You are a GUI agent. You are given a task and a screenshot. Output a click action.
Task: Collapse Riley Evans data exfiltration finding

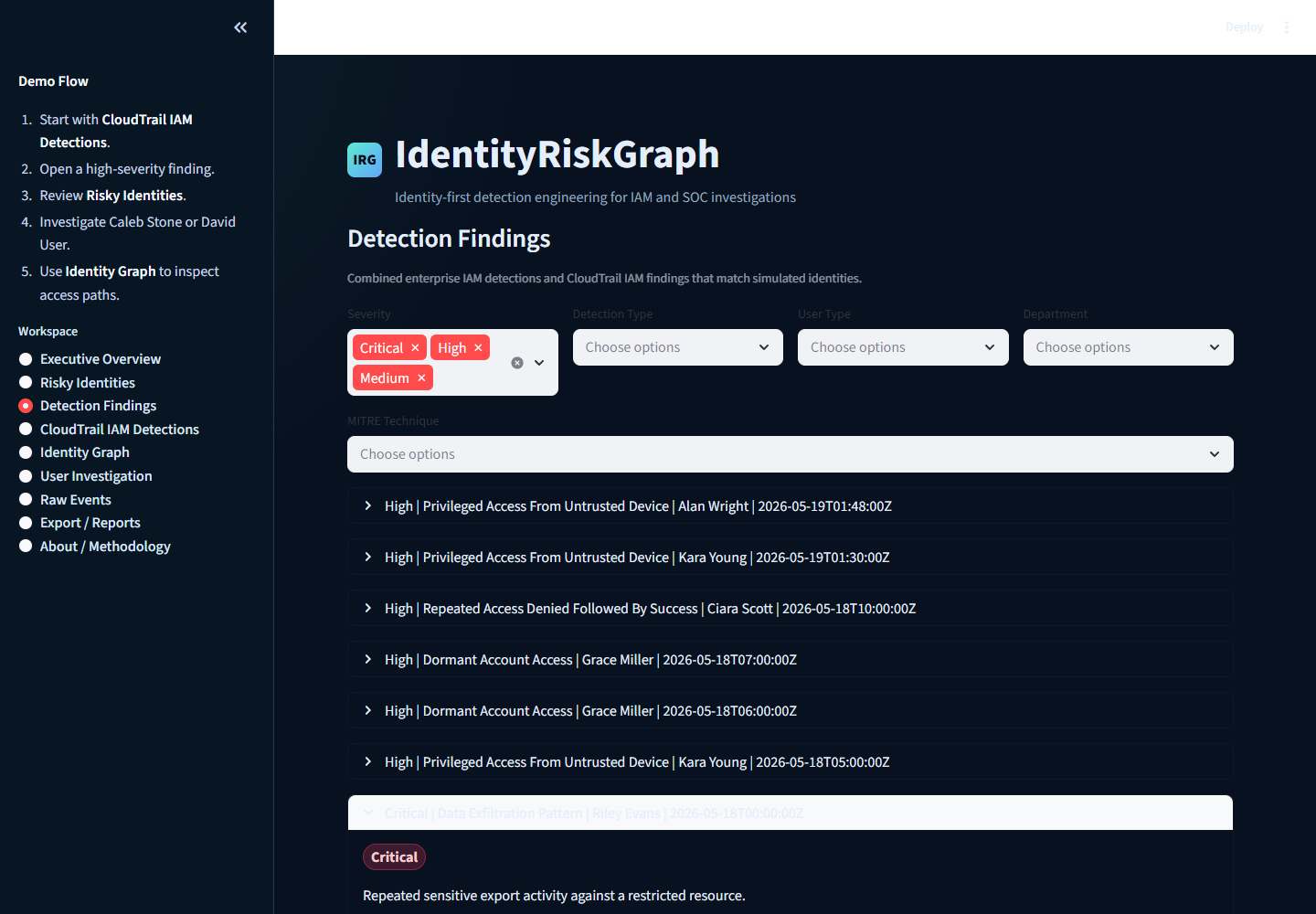coord(791,813)
